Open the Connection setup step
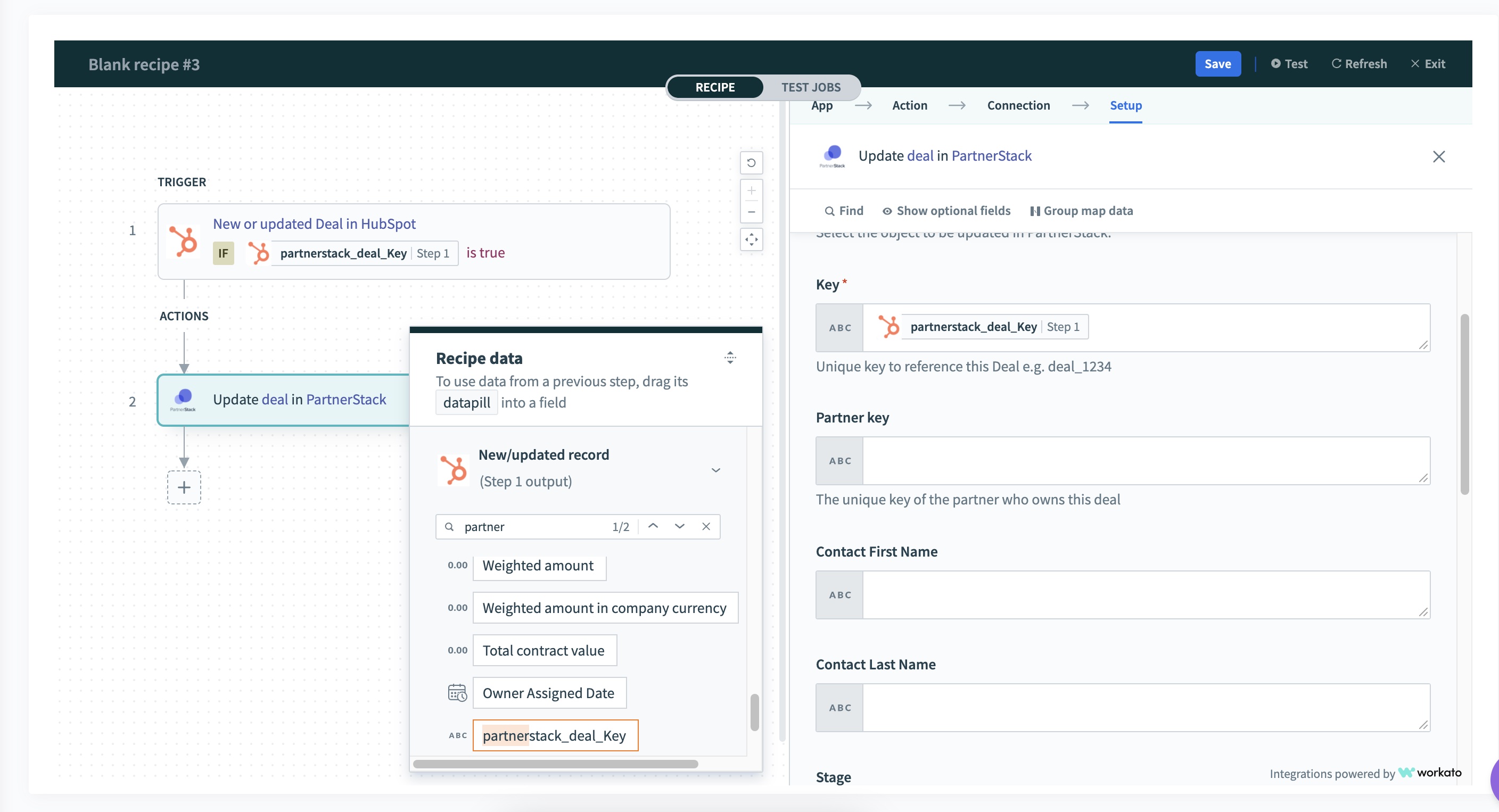1499x812 pixels. pos(1018,105)
